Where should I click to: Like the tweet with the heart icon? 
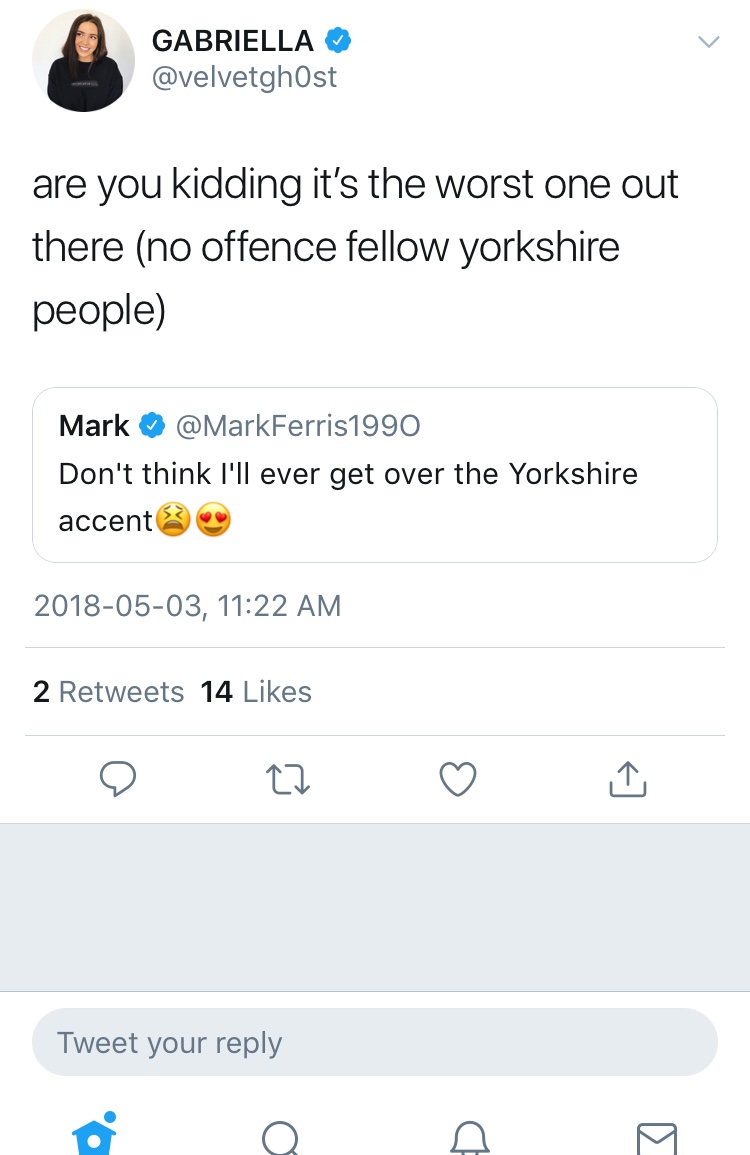pos(458,779)
